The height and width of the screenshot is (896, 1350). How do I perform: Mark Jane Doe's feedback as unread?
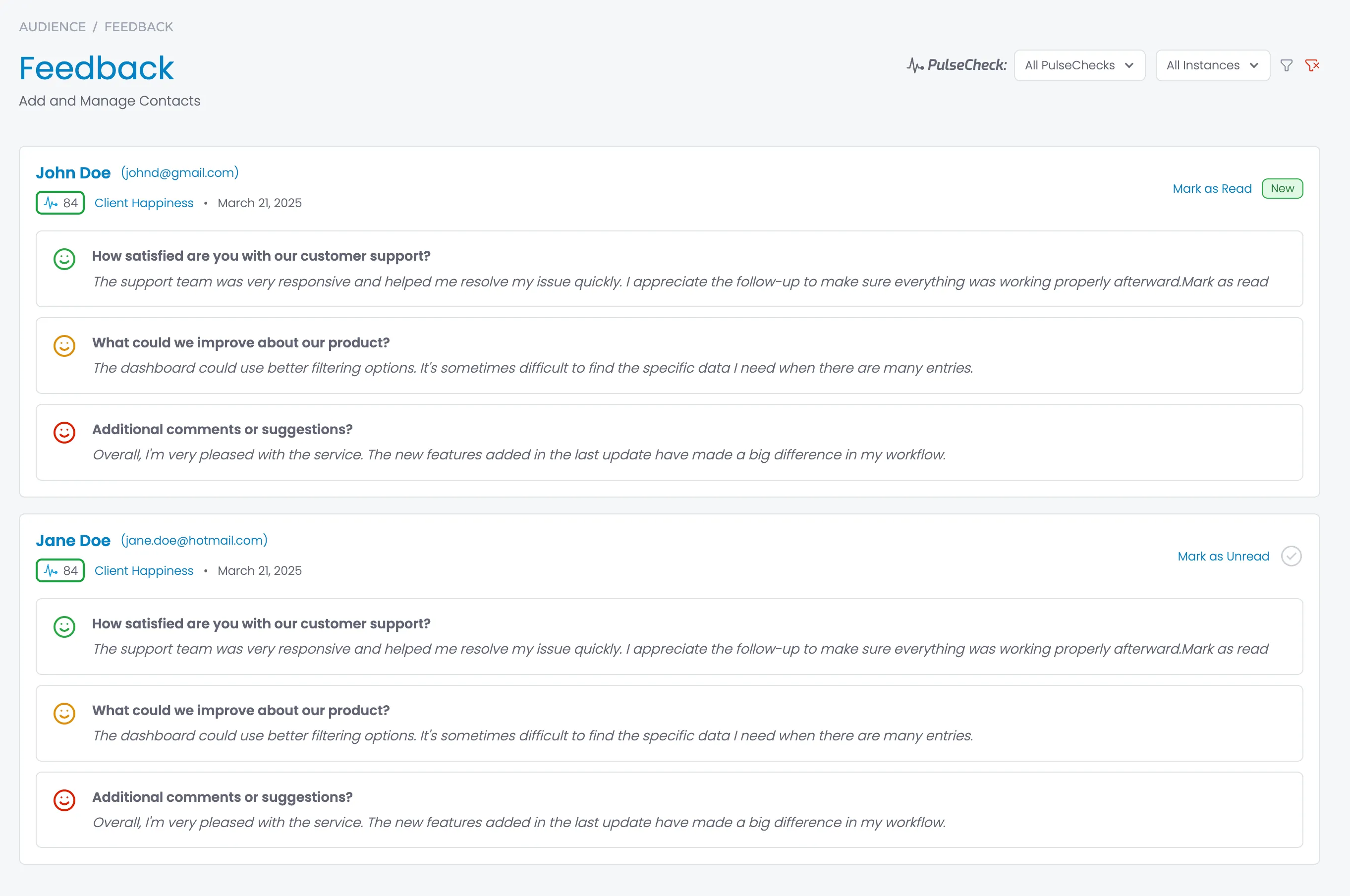pyautogui.click(x=1223, y=556)
